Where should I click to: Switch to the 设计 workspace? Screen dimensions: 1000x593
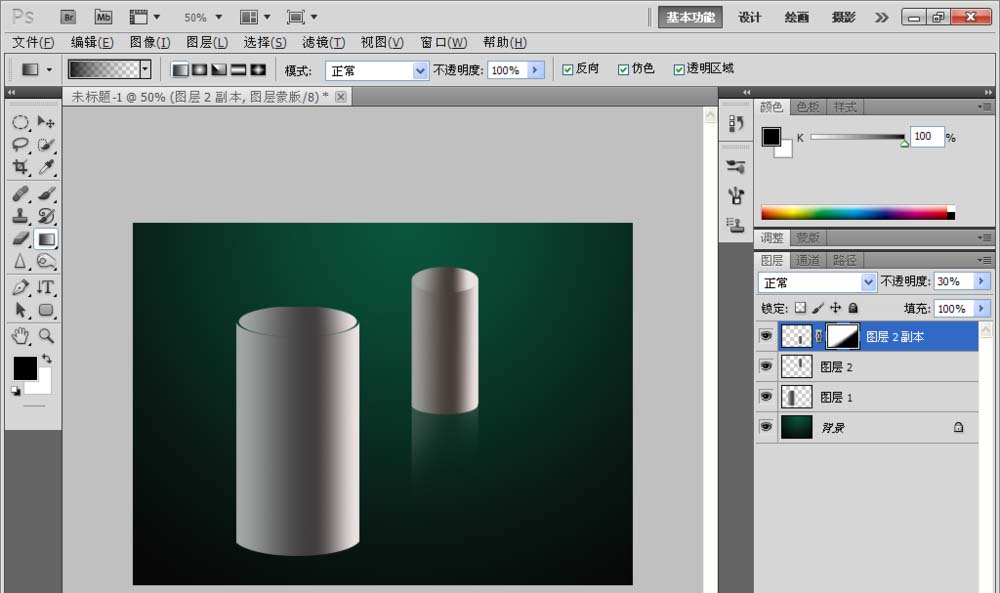tap(750, 17)
